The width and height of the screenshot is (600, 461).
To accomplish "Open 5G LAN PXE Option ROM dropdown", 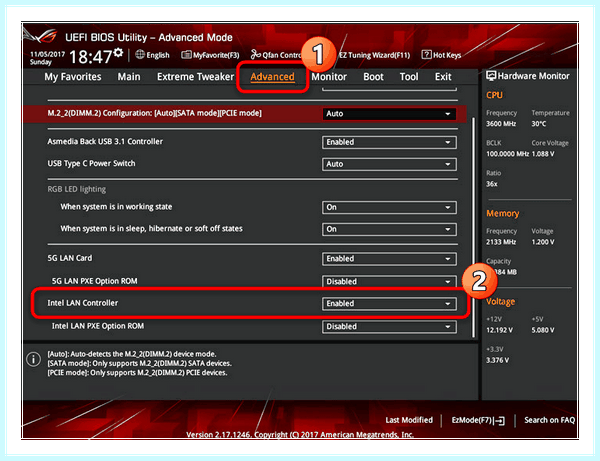I will (389, 282).
